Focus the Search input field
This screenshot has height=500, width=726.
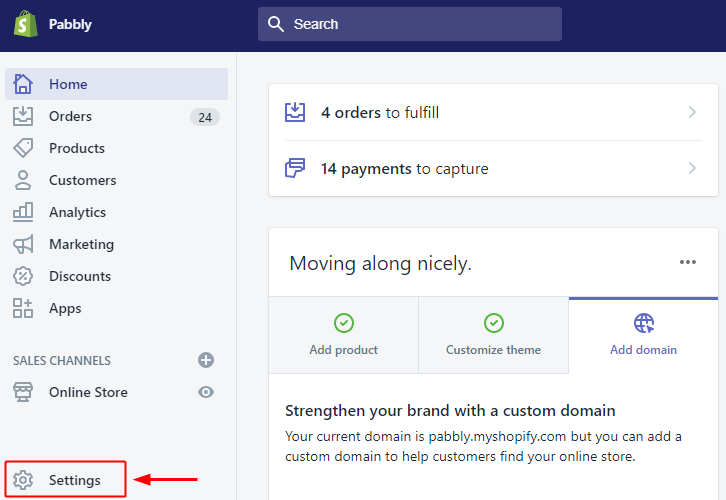point(410,24)
